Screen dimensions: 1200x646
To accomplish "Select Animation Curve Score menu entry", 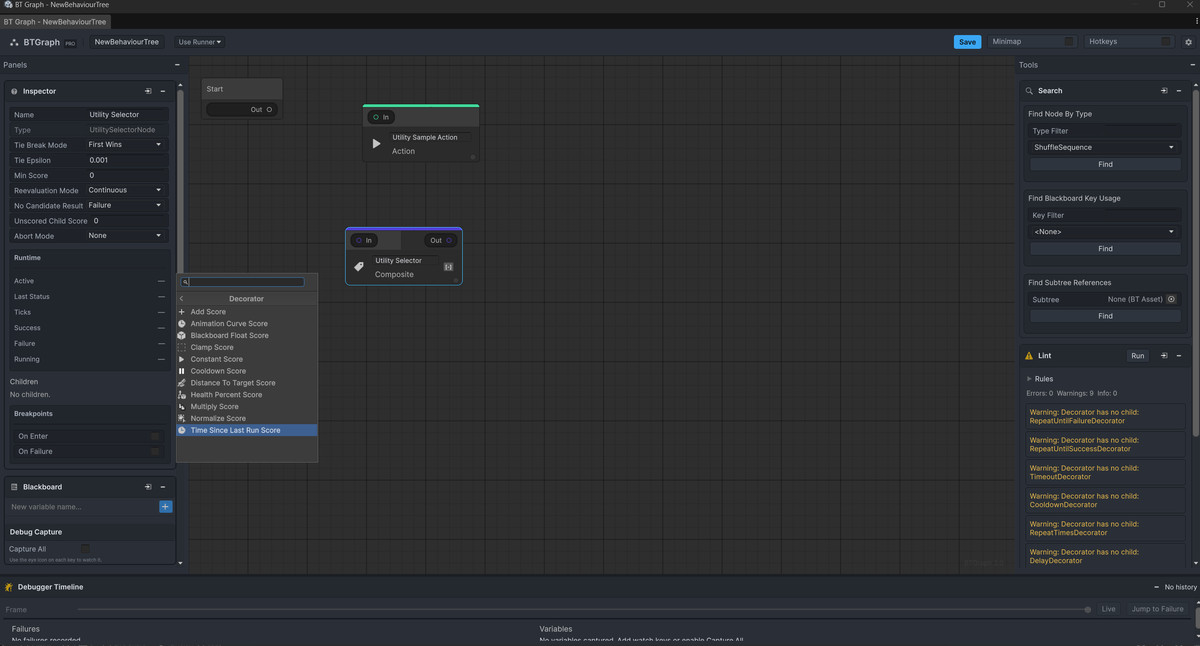I will pyautogui.click(x=247, y=324).
